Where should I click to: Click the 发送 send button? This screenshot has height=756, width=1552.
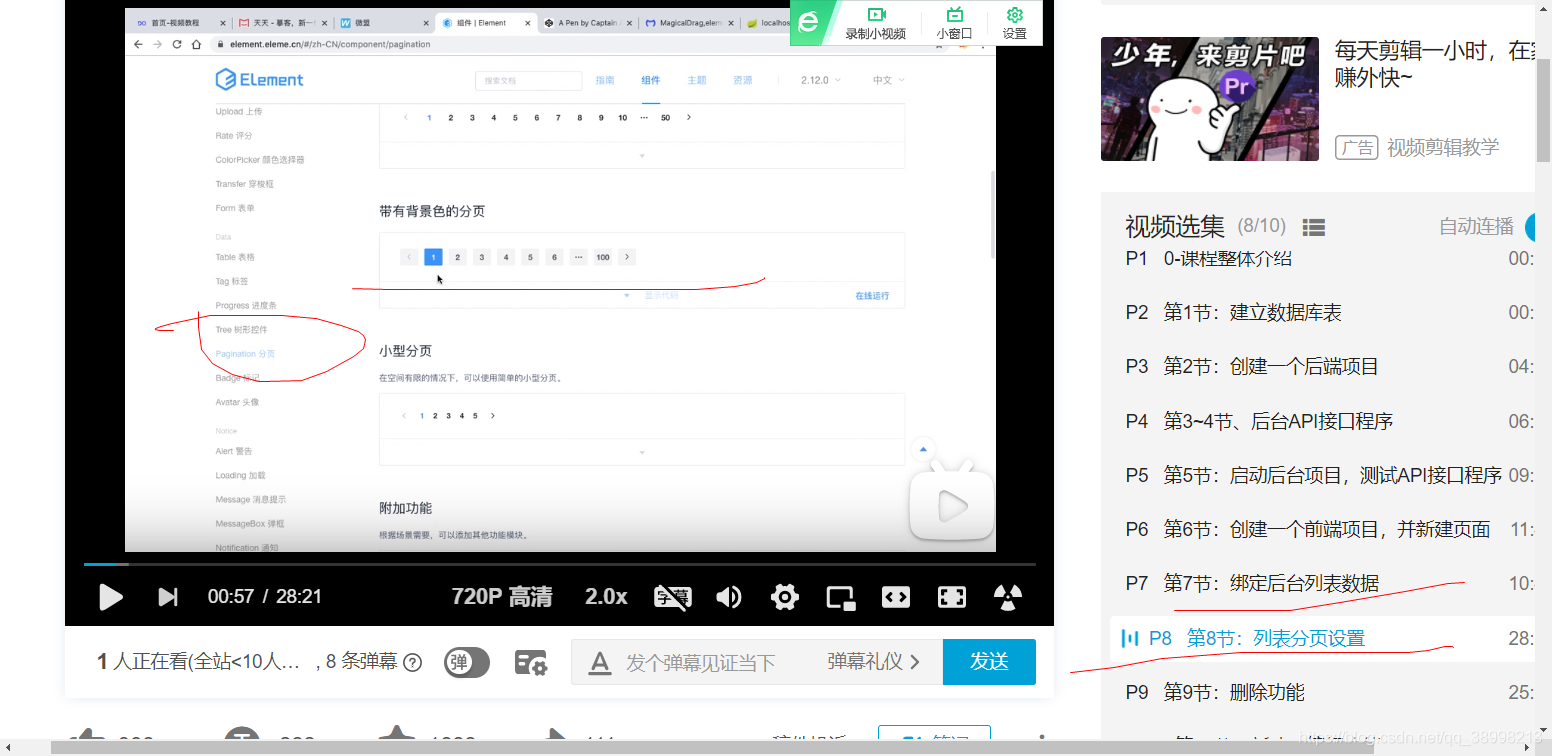pyautogui.click(x=989, y=662)
